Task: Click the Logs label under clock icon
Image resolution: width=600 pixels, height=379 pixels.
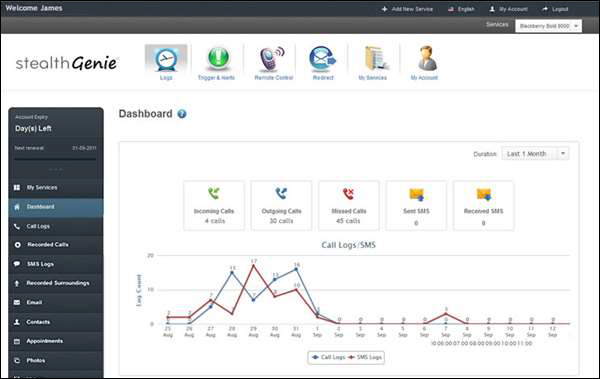Action: point(166,78)
